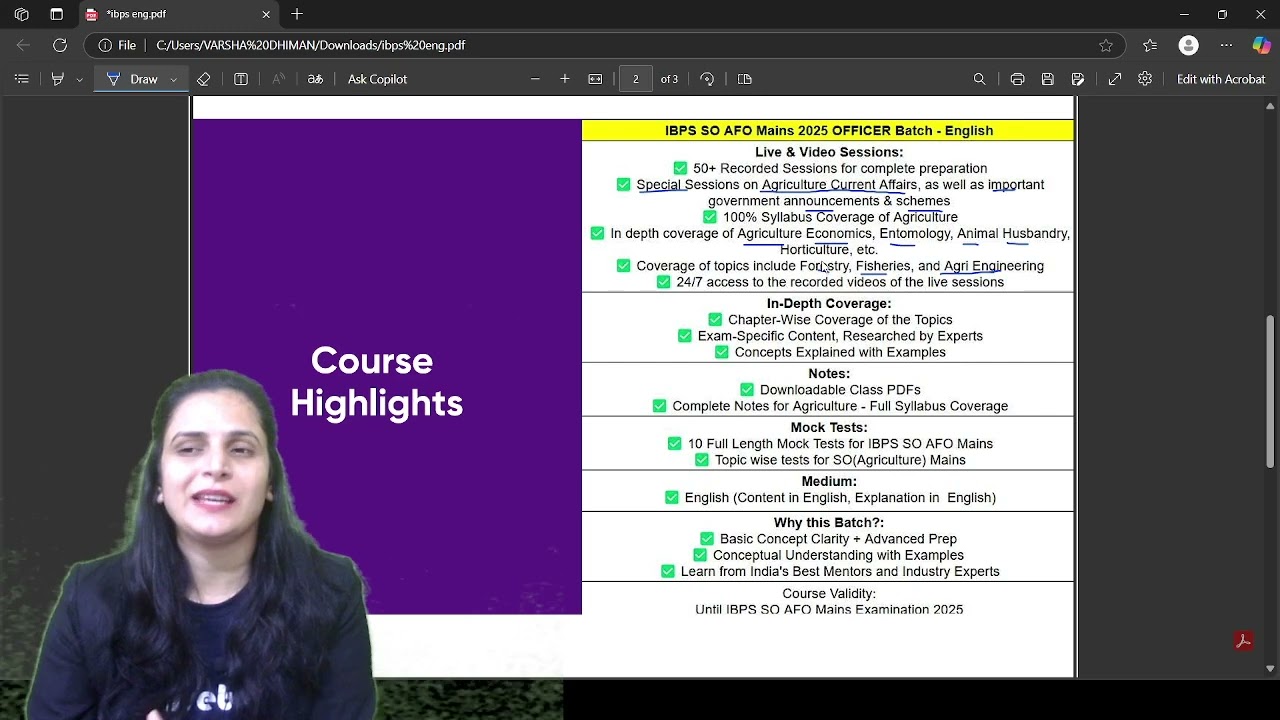The image size is (1280, 720).
Task: Click Ask Copilot in PDF toolbar
Action: (377, 79)
